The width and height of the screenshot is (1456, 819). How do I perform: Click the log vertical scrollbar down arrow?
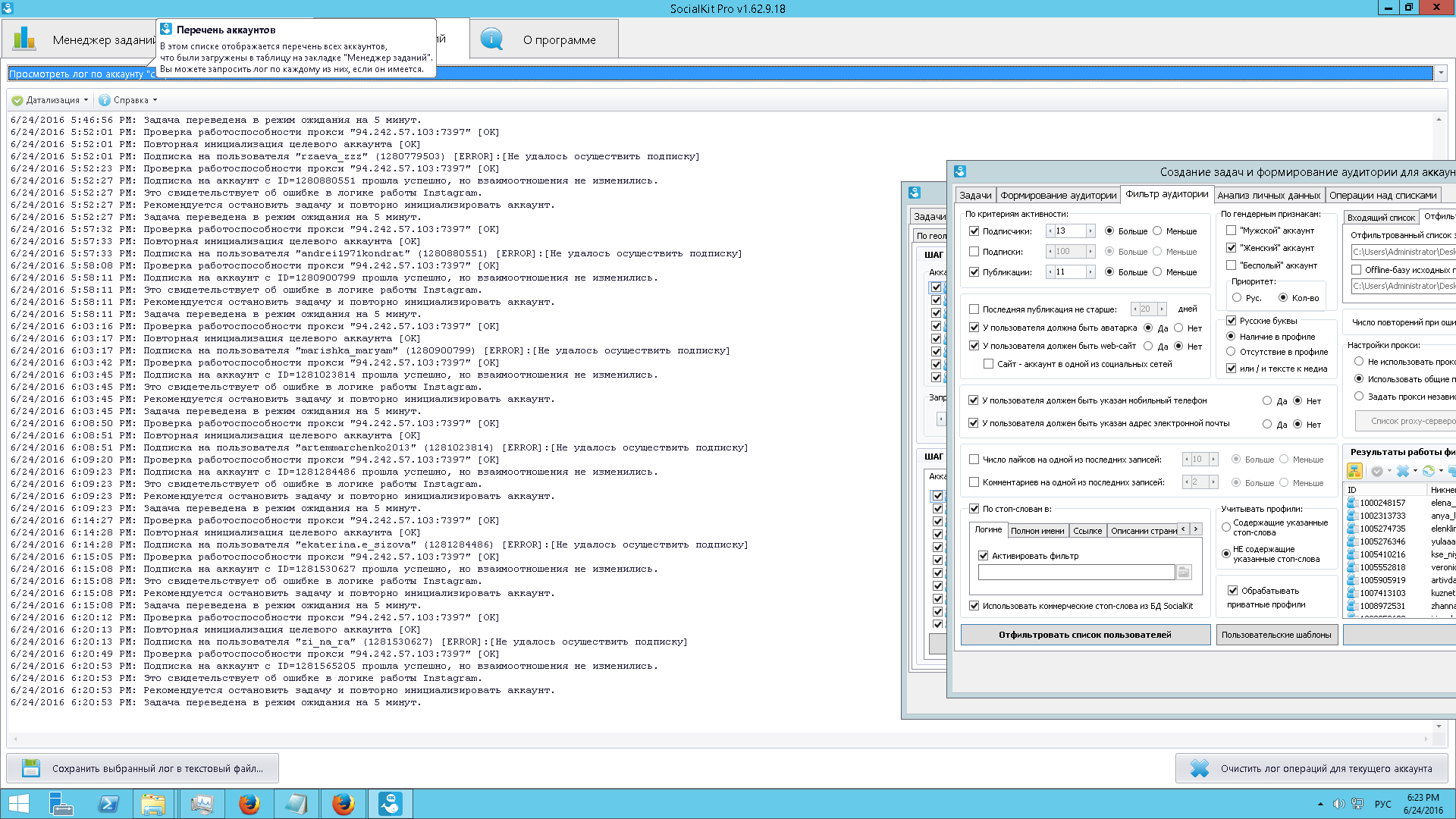click(1439, 726)
